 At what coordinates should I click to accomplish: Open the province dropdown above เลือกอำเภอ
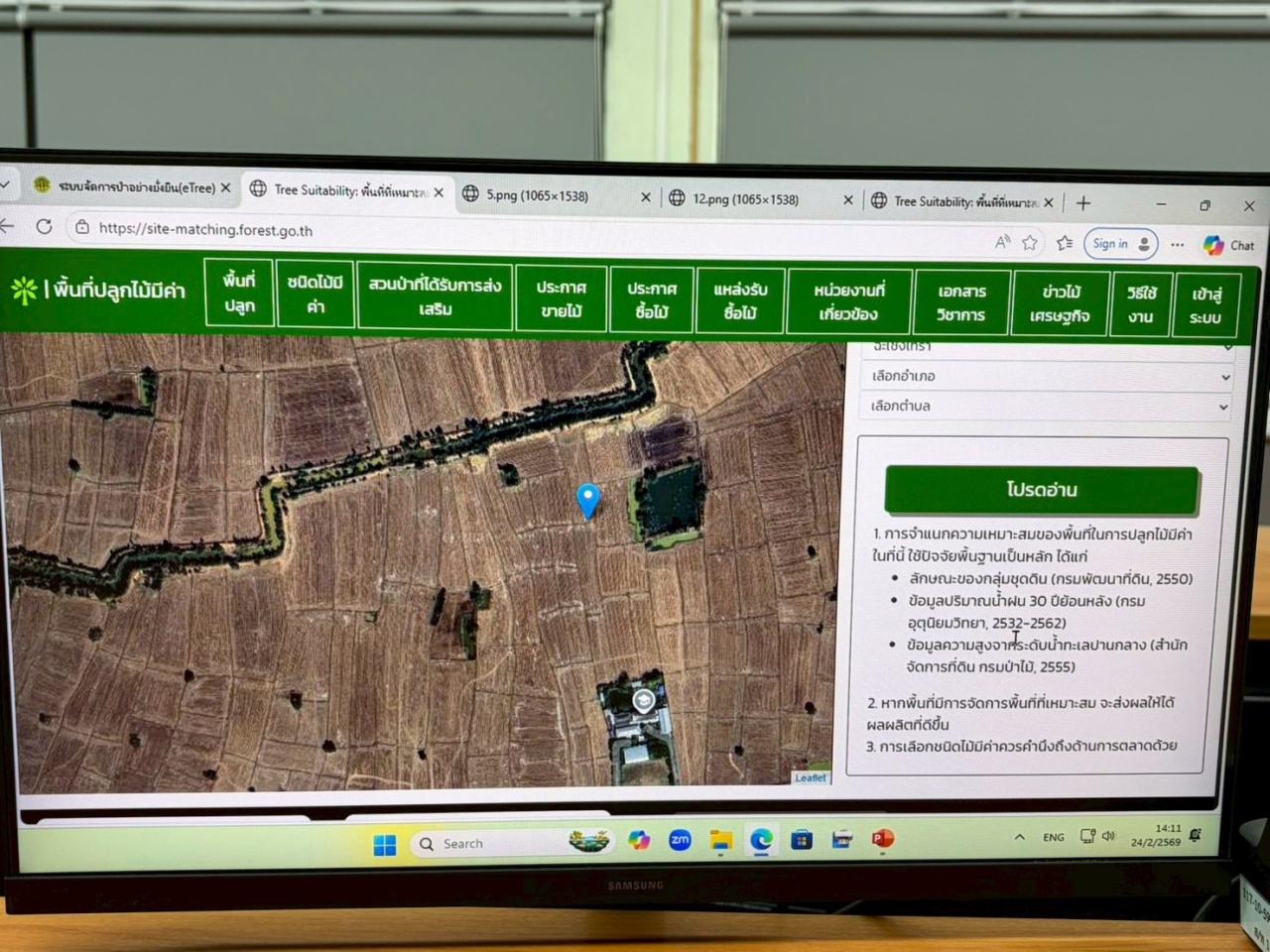point(1047,347)
